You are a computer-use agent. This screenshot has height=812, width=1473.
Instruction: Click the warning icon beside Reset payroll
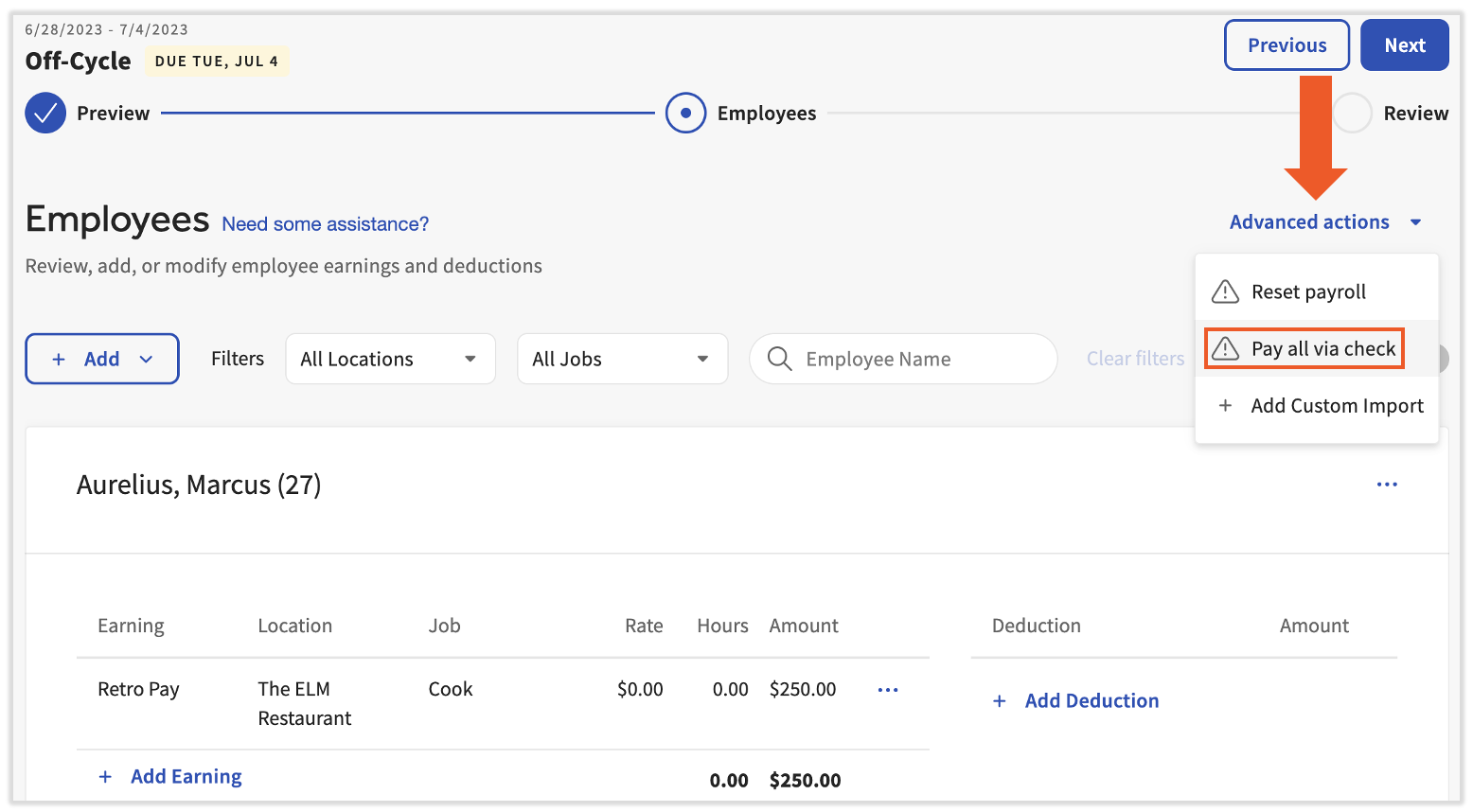1225,291
